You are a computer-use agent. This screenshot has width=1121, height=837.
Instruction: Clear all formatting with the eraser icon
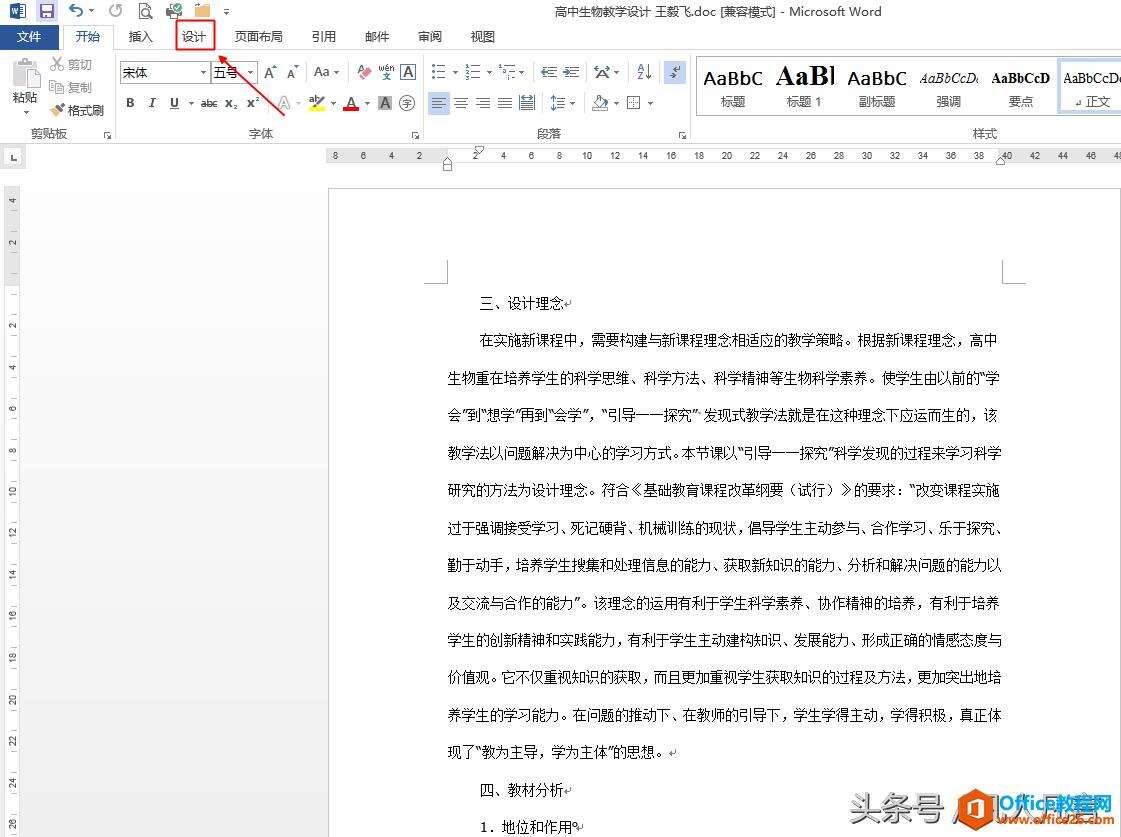click(364, 72)
